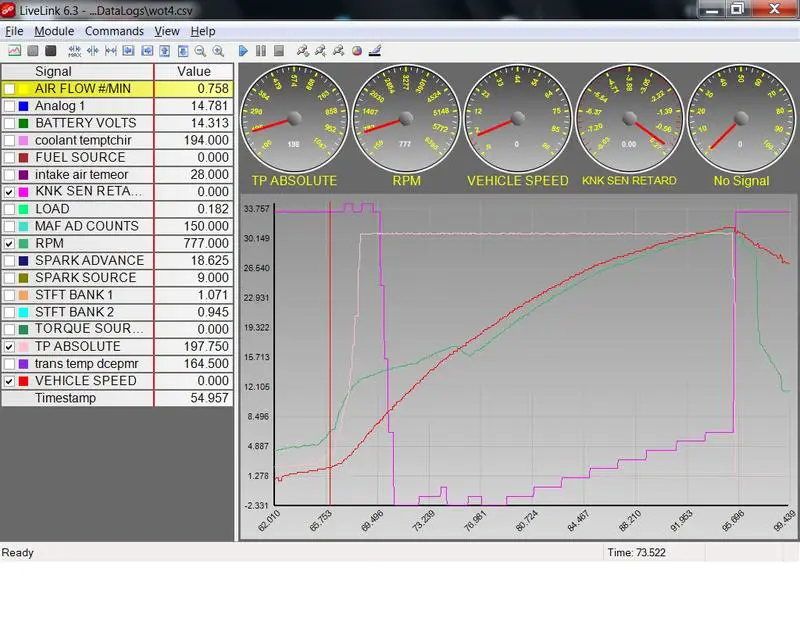This screenshot has height=625, width=800.
Task: Click the pen line color toolbar icon
Action: (x=374, y=51)
